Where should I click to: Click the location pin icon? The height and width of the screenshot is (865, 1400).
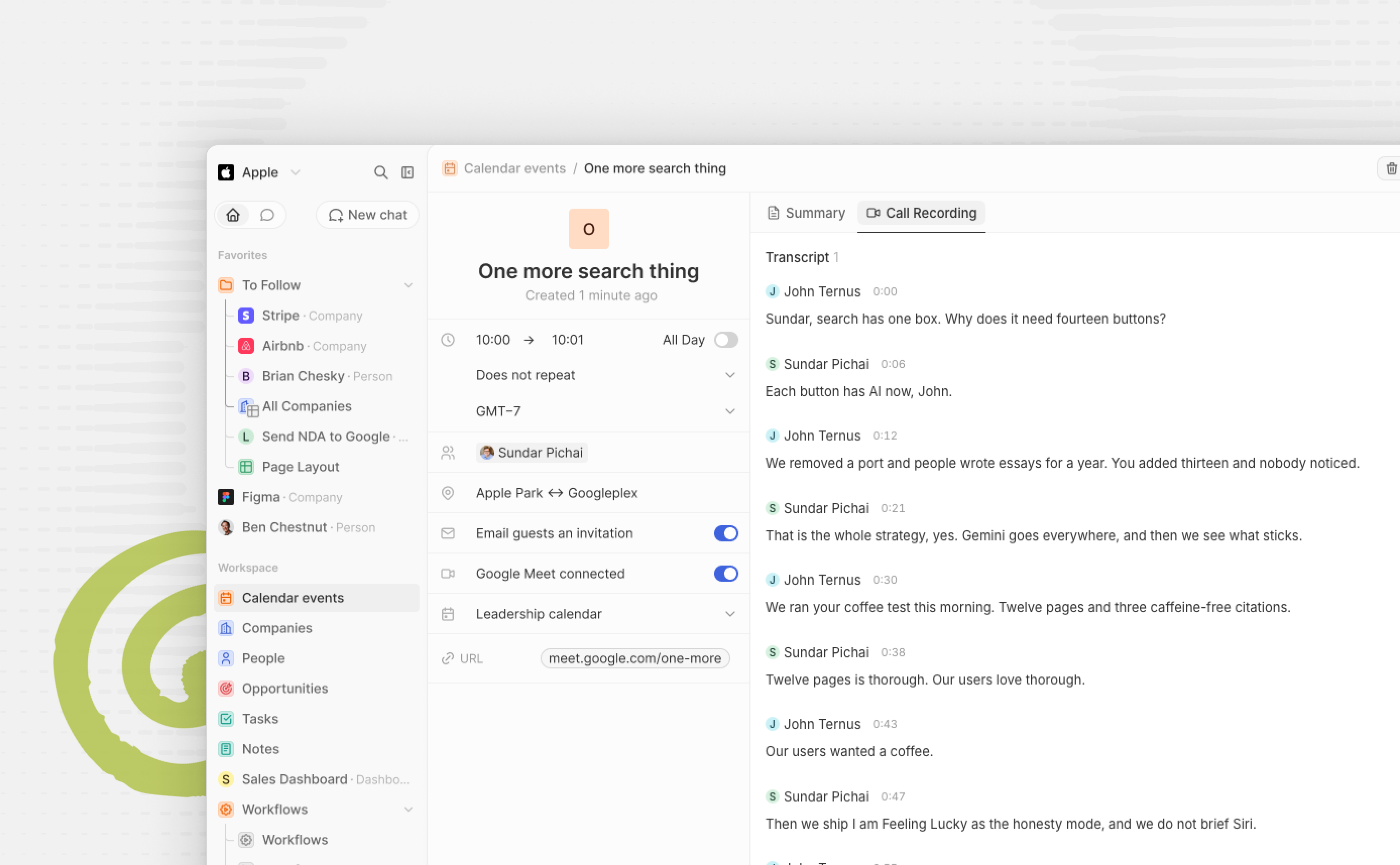point(448,492)
